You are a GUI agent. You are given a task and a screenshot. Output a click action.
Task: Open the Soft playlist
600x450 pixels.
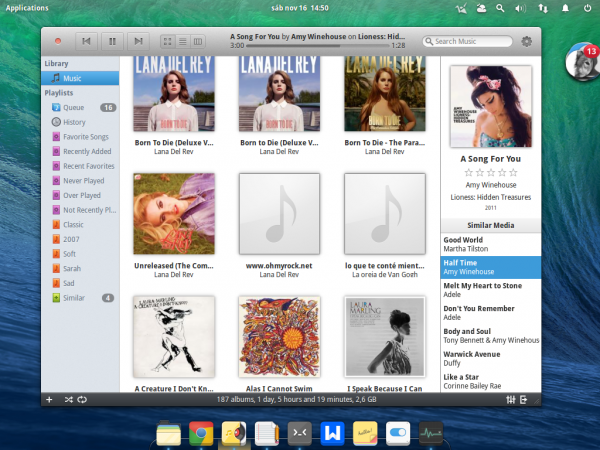coord(80,254)
